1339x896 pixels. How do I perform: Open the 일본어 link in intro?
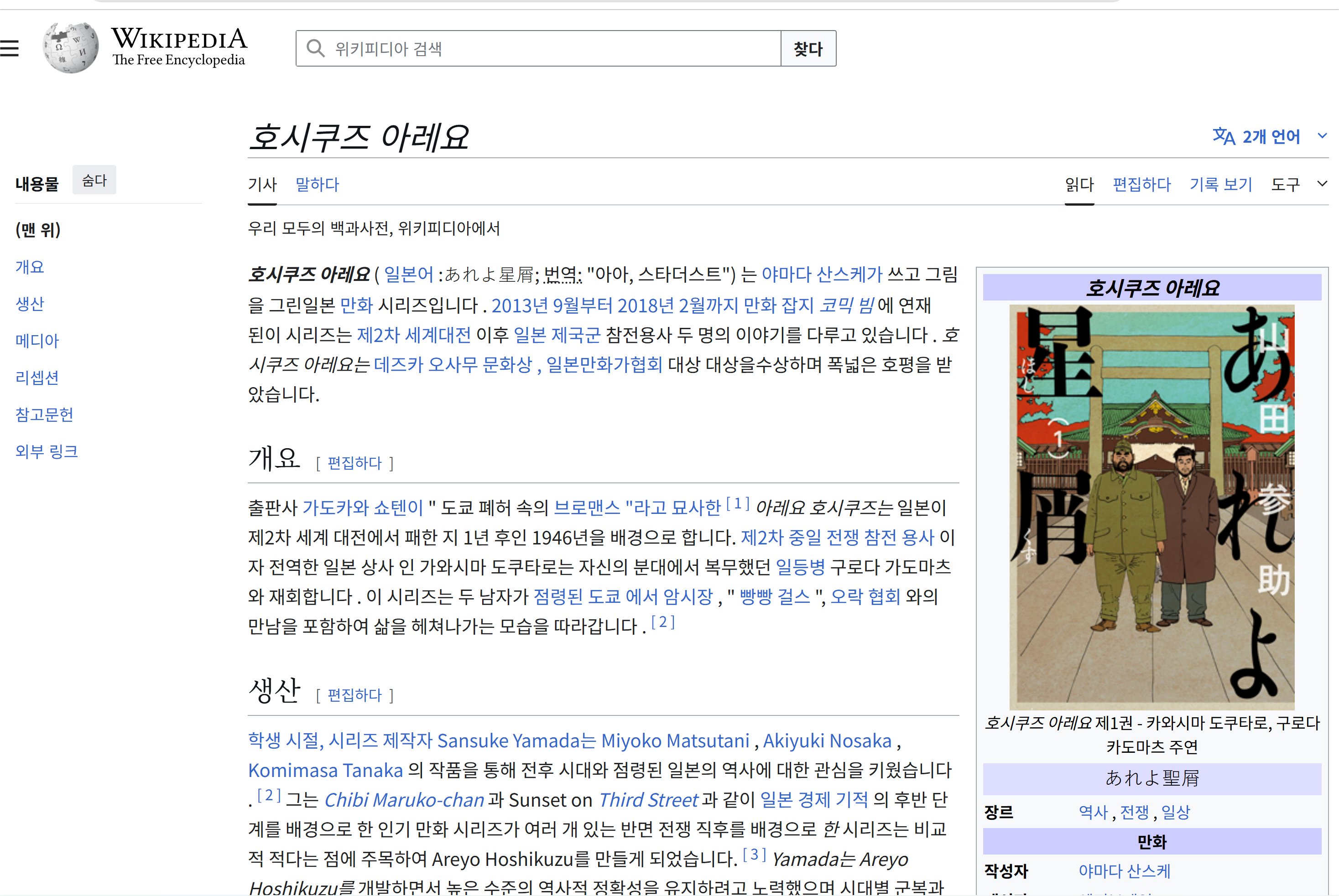408,274
